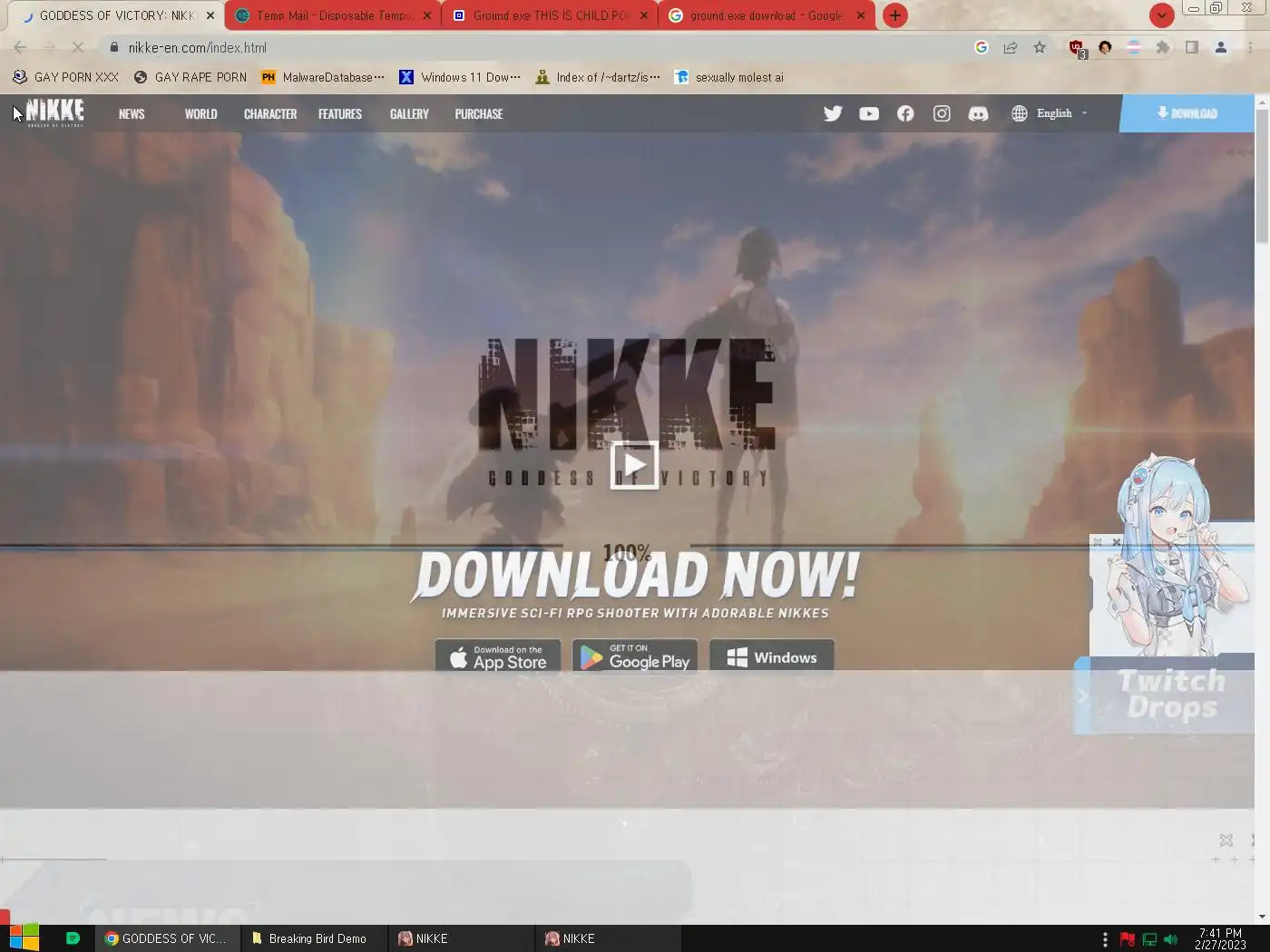Open the tab search dropdown
This screenshot has height=952, width=1270.
click(1162, 15)
